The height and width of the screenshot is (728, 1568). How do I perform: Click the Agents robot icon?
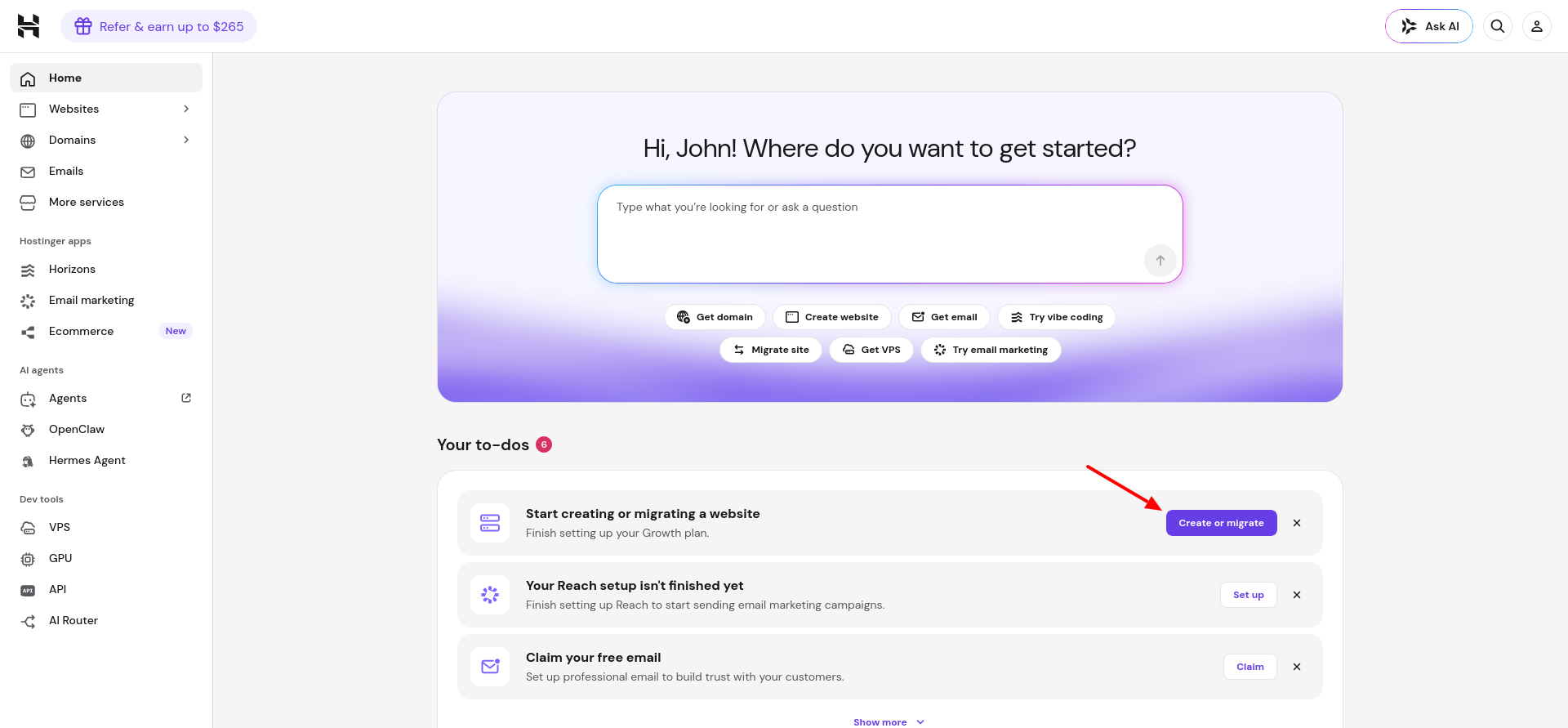[28, 399]
